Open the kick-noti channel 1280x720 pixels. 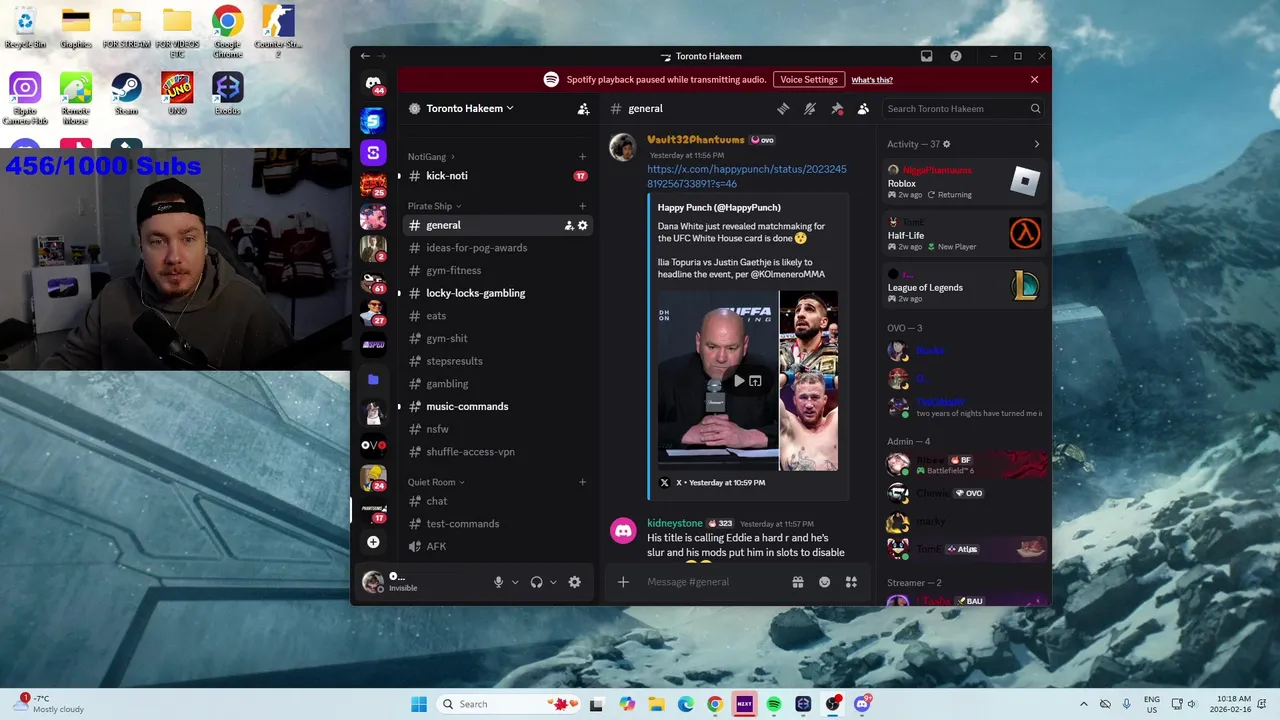click(x=496, y=176)
